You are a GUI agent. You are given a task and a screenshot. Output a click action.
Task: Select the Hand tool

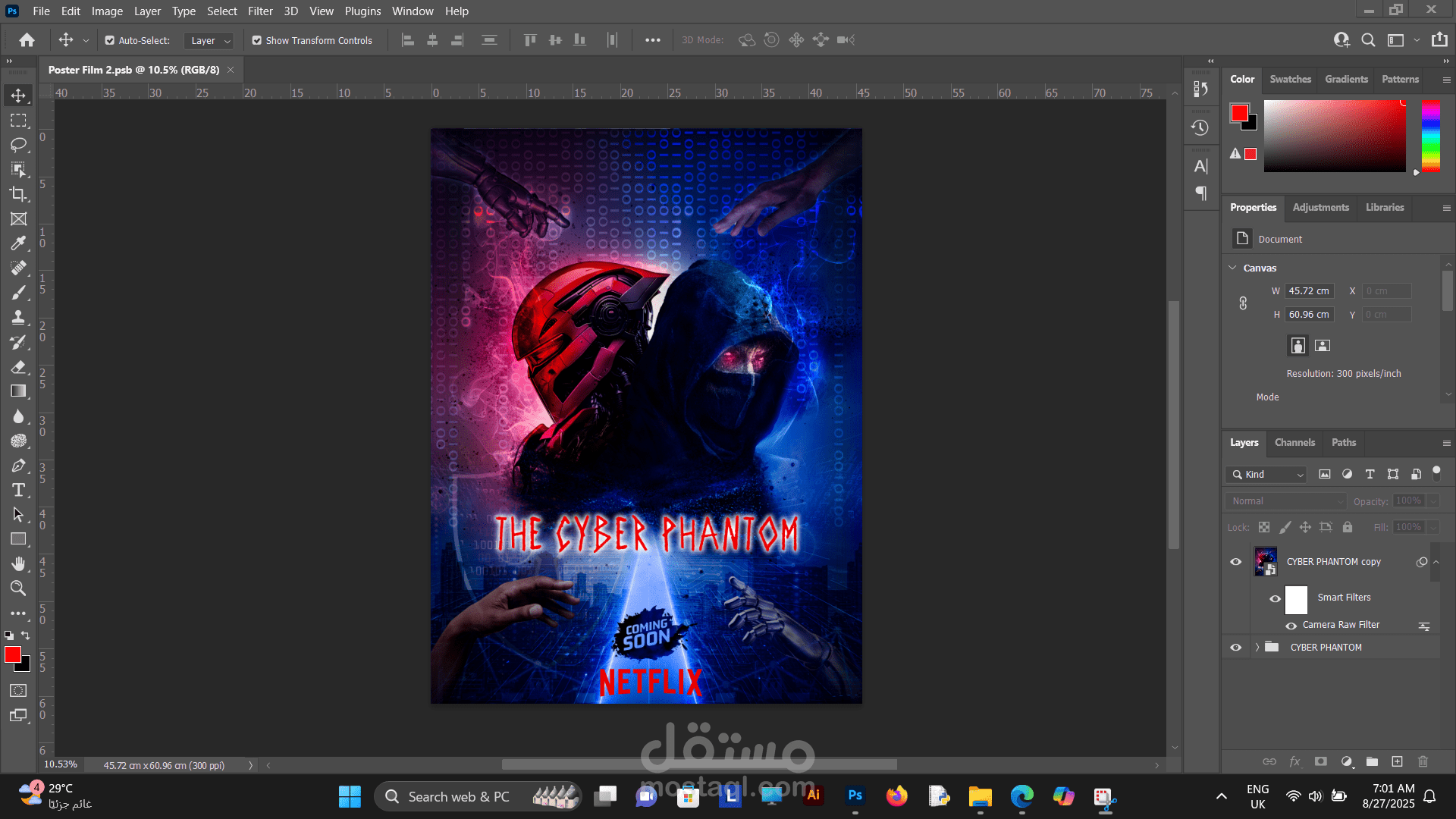[18, 563]
